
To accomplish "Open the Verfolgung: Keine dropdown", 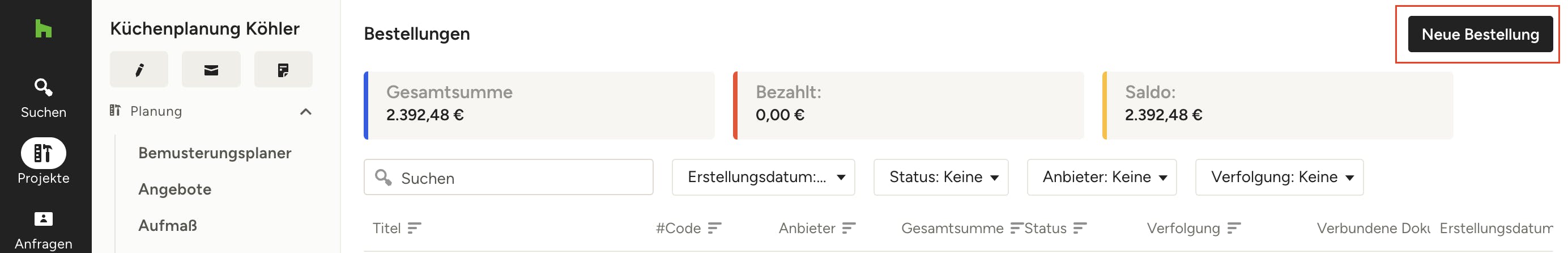I will (x=1279, y=178).
